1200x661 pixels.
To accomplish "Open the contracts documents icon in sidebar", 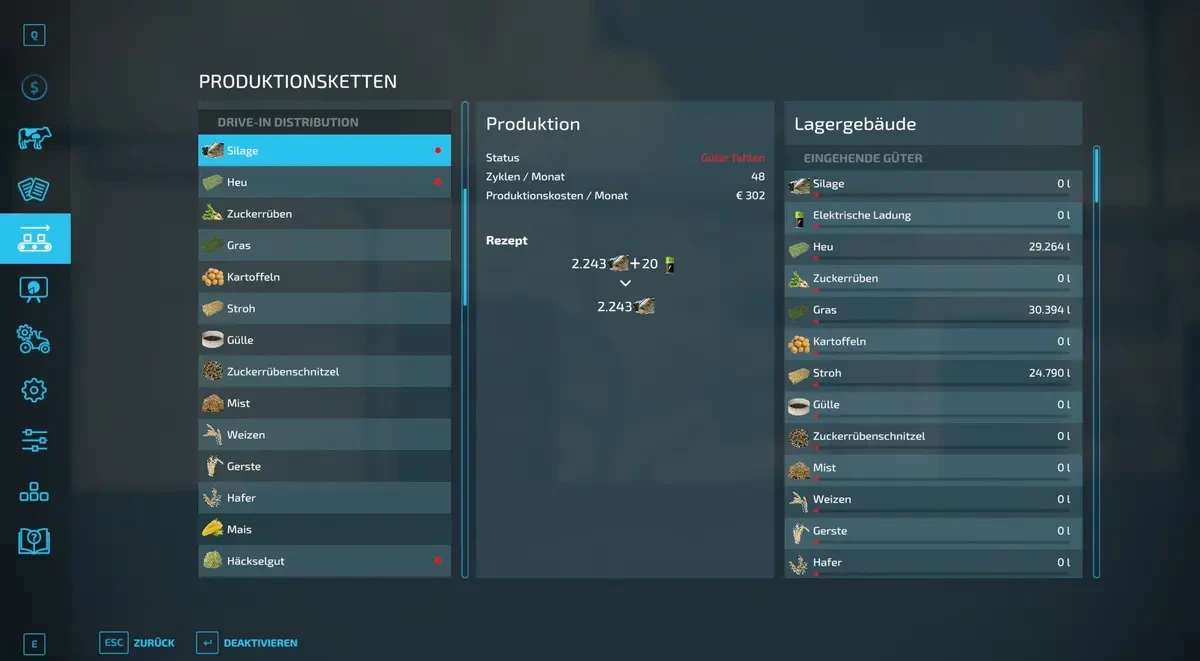I will coord(35,189).
